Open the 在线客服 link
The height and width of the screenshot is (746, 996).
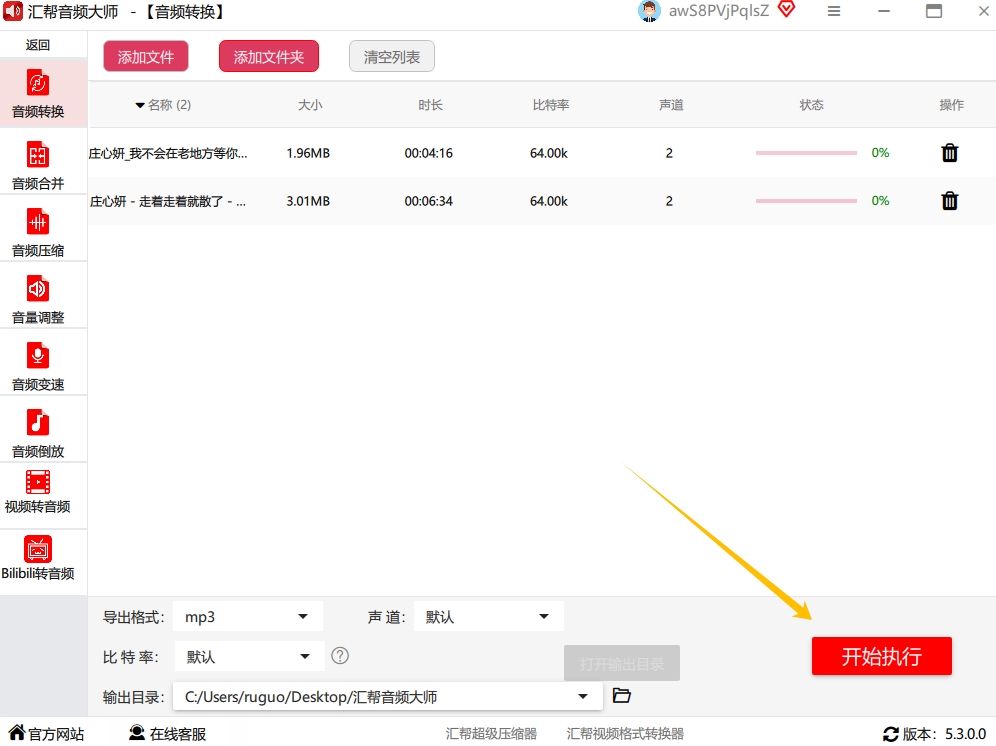point(178,734)
